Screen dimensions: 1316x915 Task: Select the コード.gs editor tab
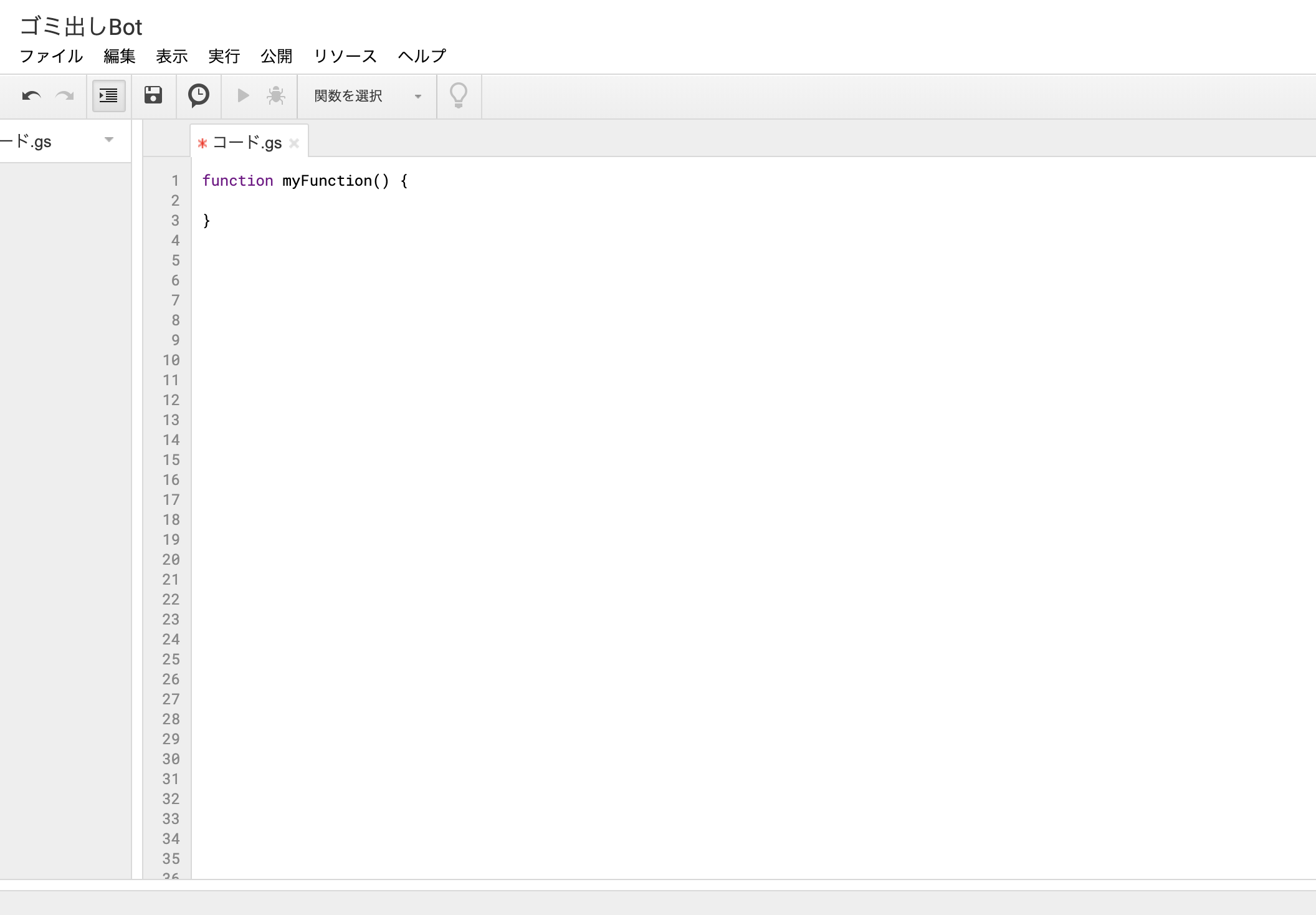coord(247,143)
